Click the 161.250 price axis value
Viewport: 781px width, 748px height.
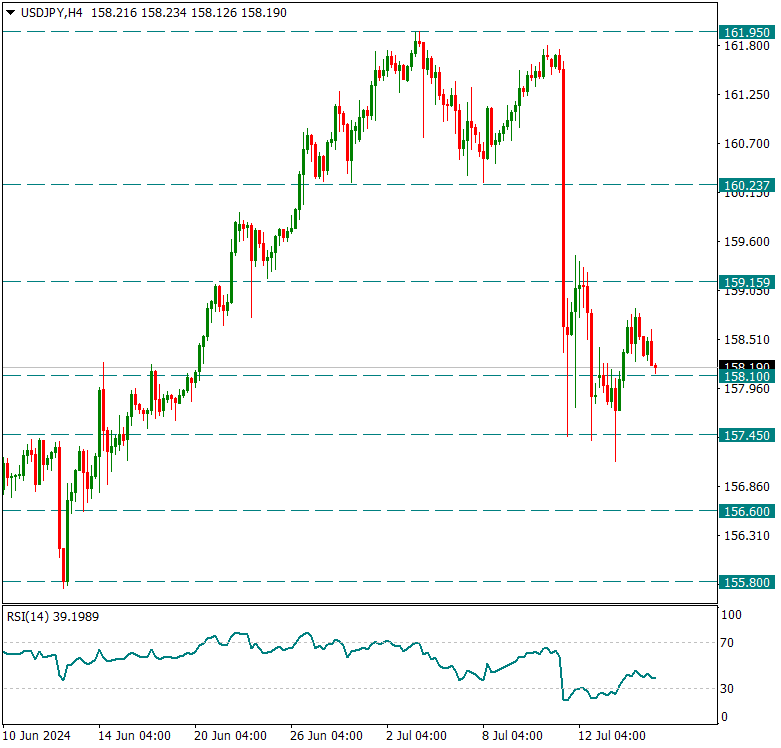(x=747, y=95)
